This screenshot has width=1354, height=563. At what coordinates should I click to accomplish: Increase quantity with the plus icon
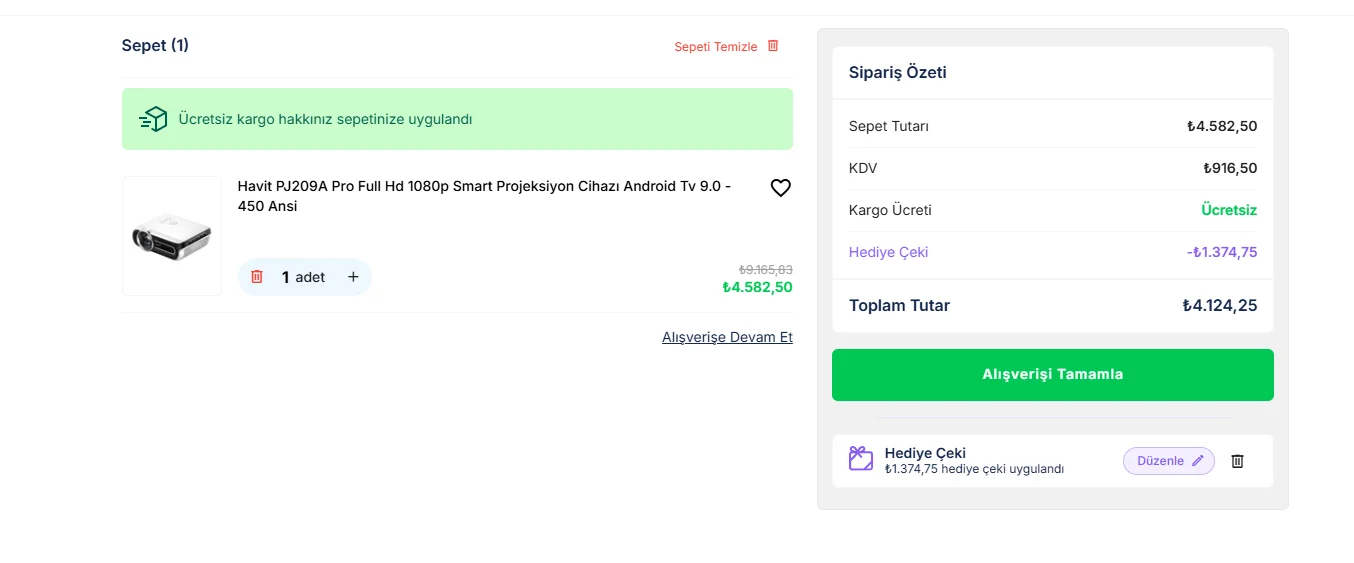353,277
